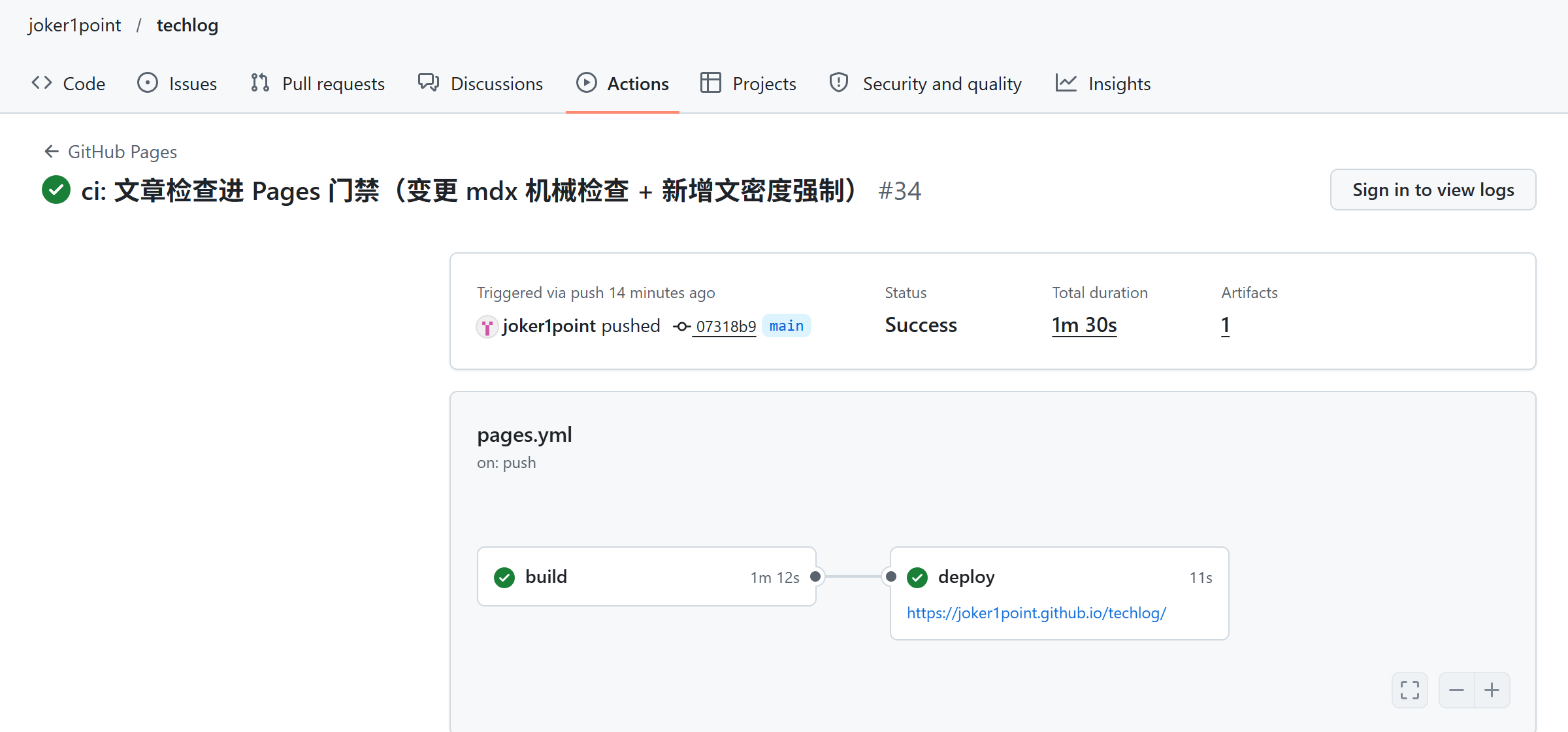The width and height of the screenshot is (1568, 732).
Task: Click the Code angle-brackets icon
Action: point(42,83)
